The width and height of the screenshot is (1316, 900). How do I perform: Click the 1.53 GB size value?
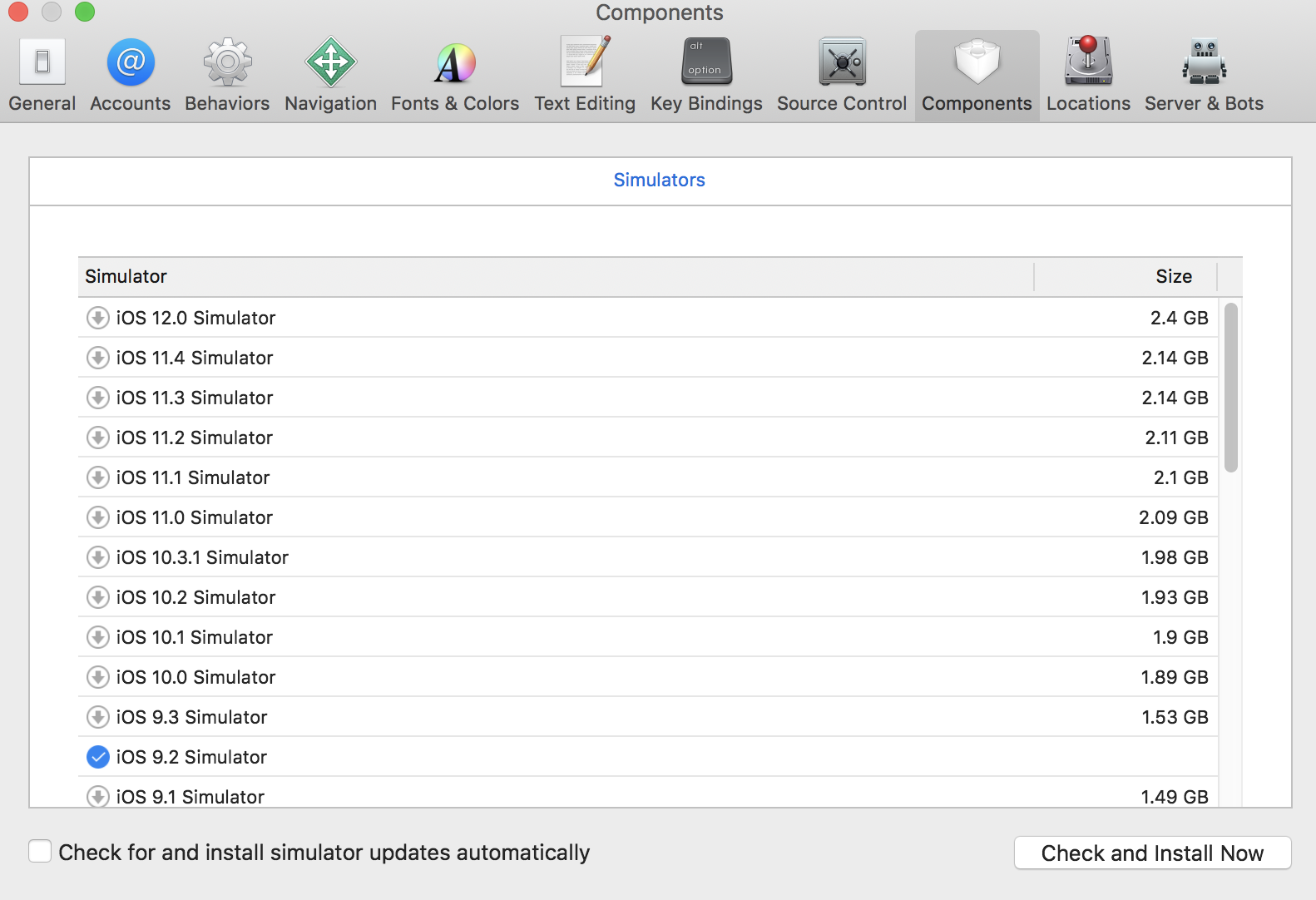[1174, 717]
